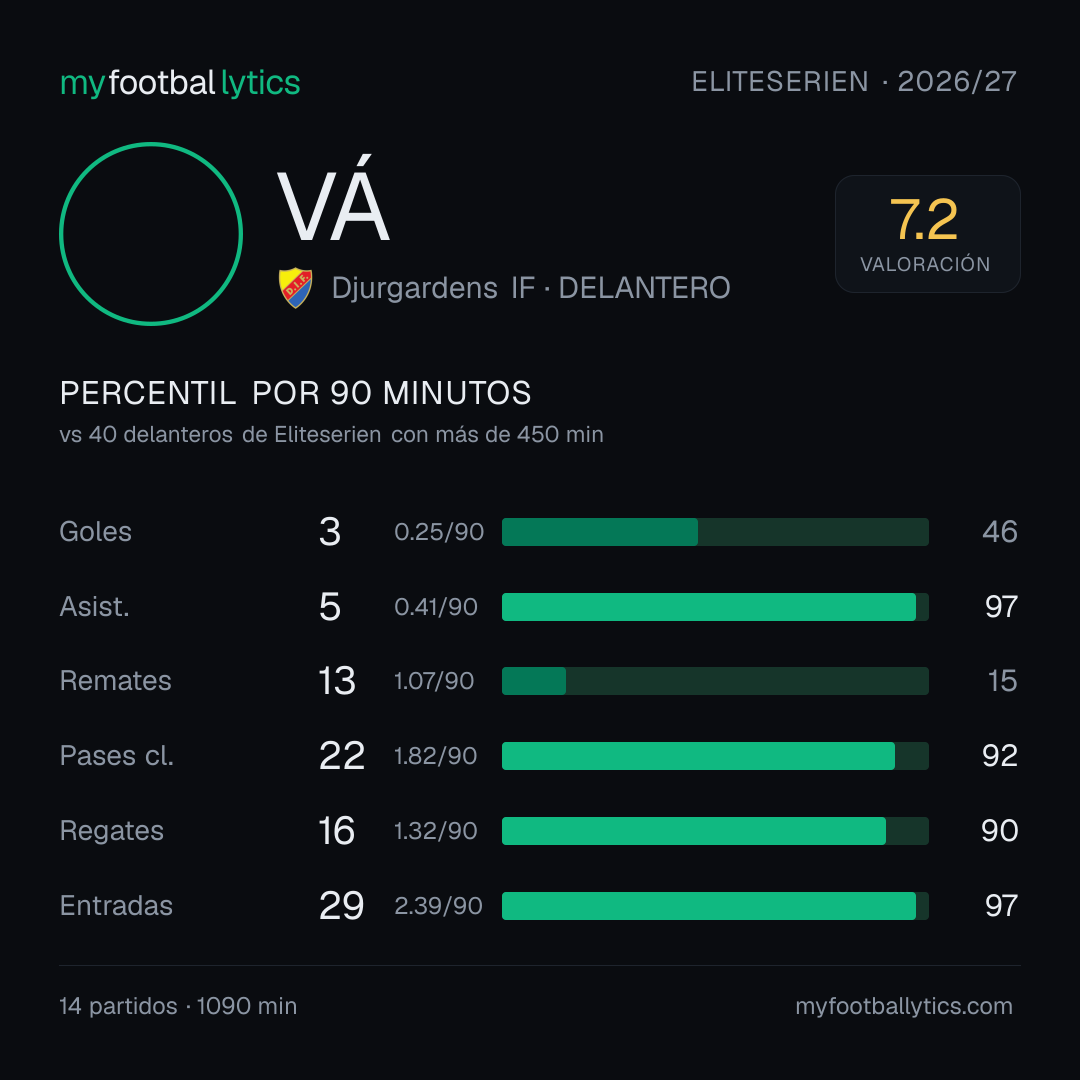Click the Remates percentile bar
Screen dimensions: 1080x1080
tap(715, 681)
